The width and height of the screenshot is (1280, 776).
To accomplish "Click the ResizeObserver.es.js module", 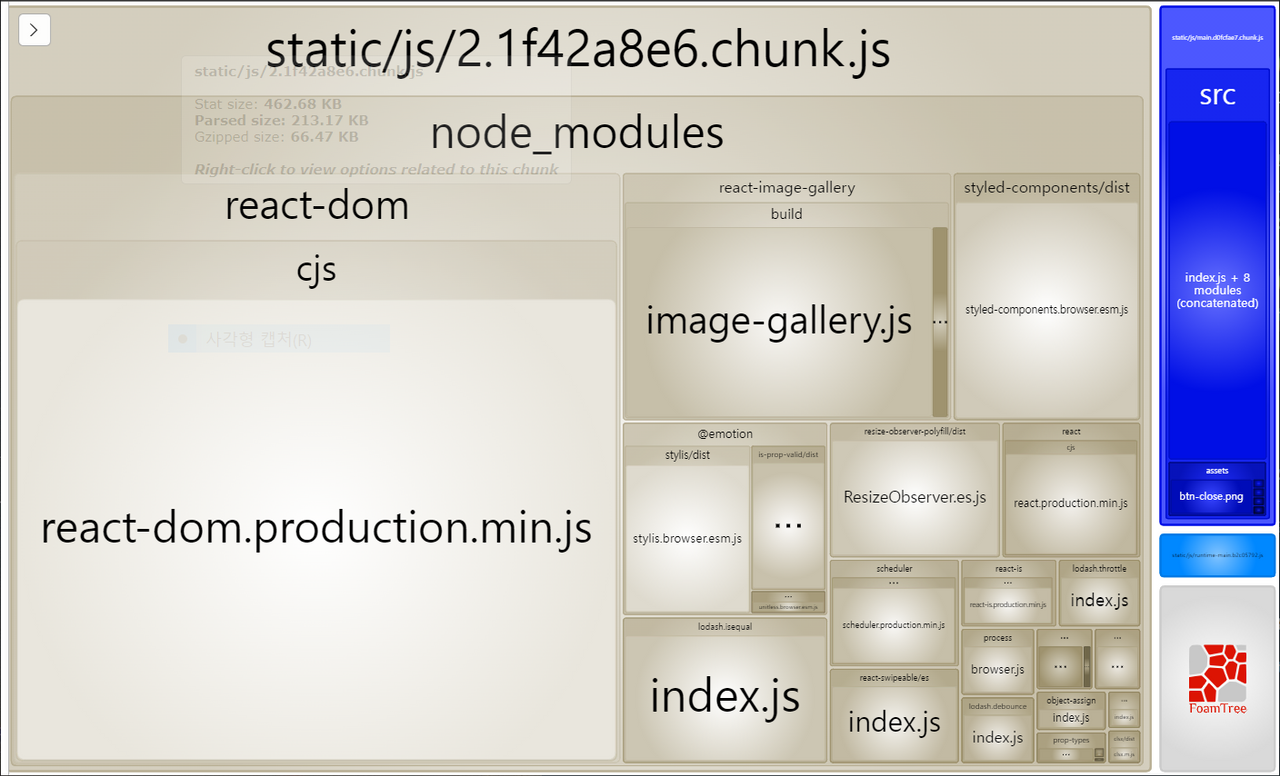I will click(x=915, y=497).
